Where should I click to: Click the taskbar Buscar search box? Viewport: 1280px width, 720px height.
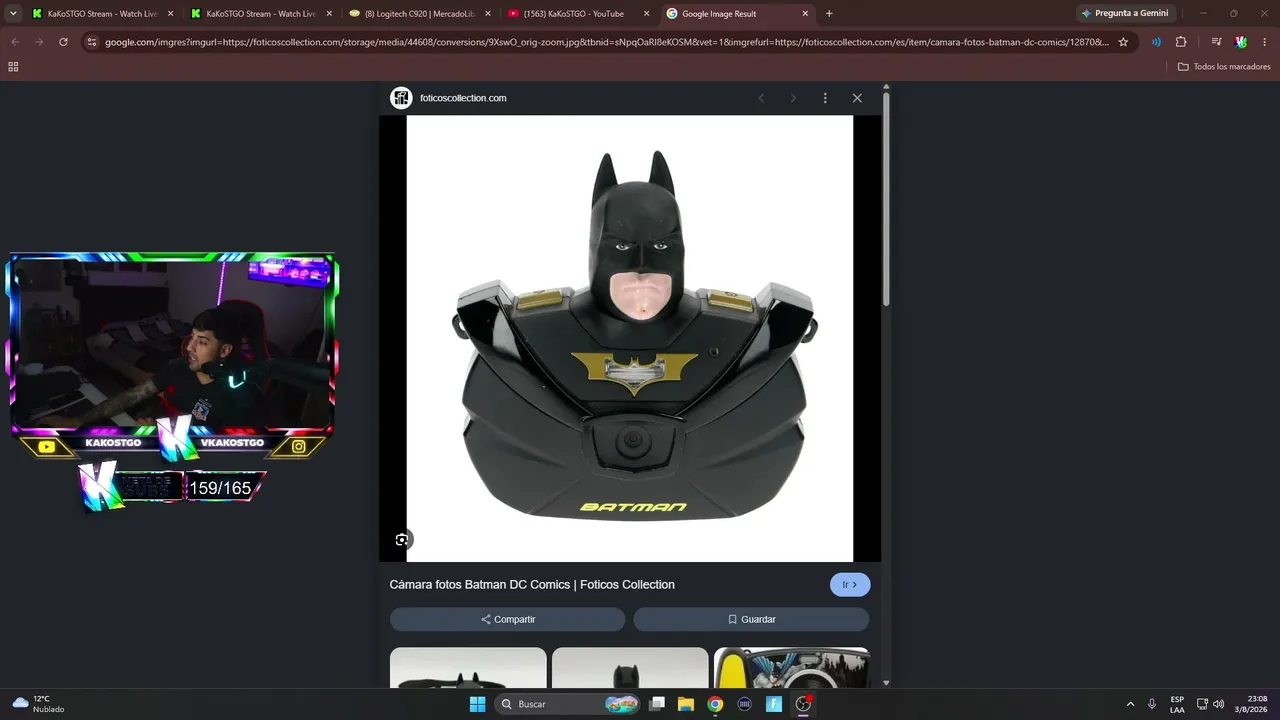[567, 704]
